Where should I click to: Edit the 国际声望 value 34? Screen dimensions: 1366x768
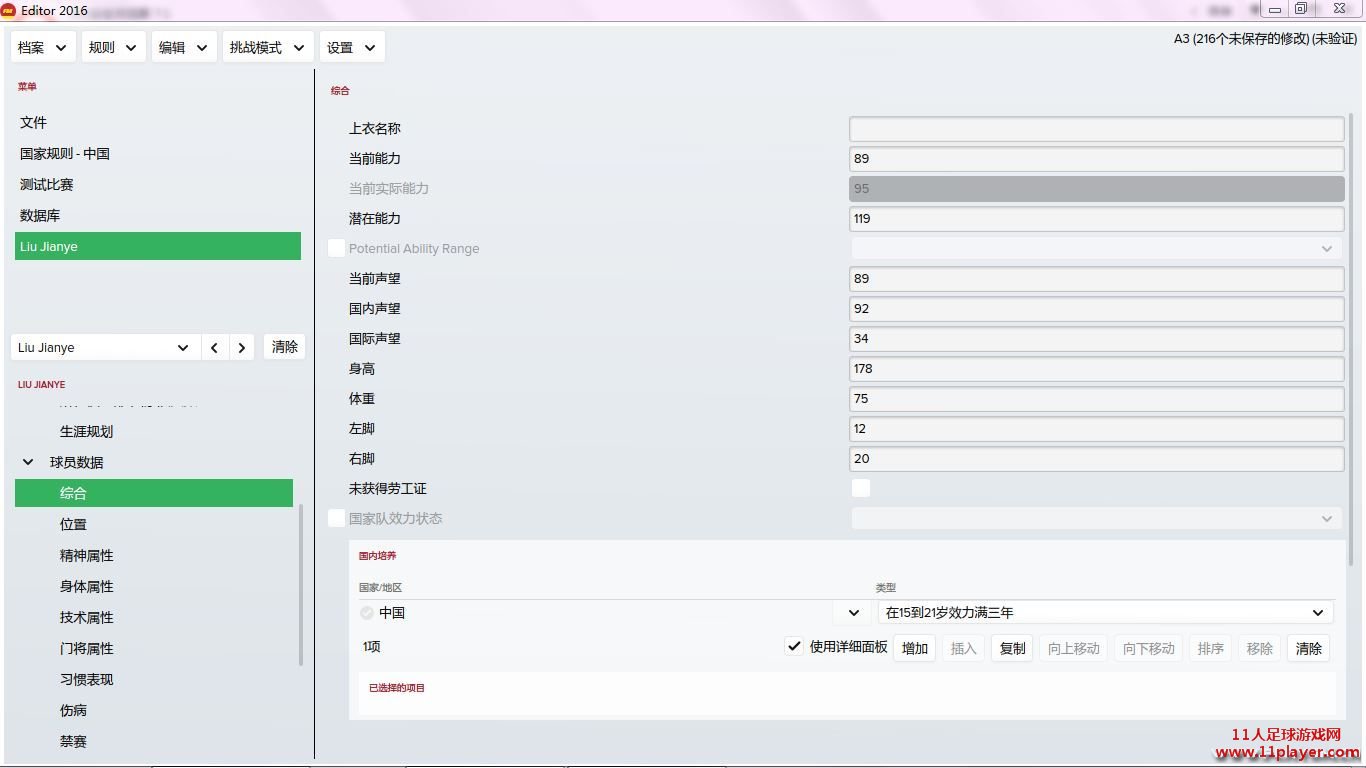(x=1096, y=338)
